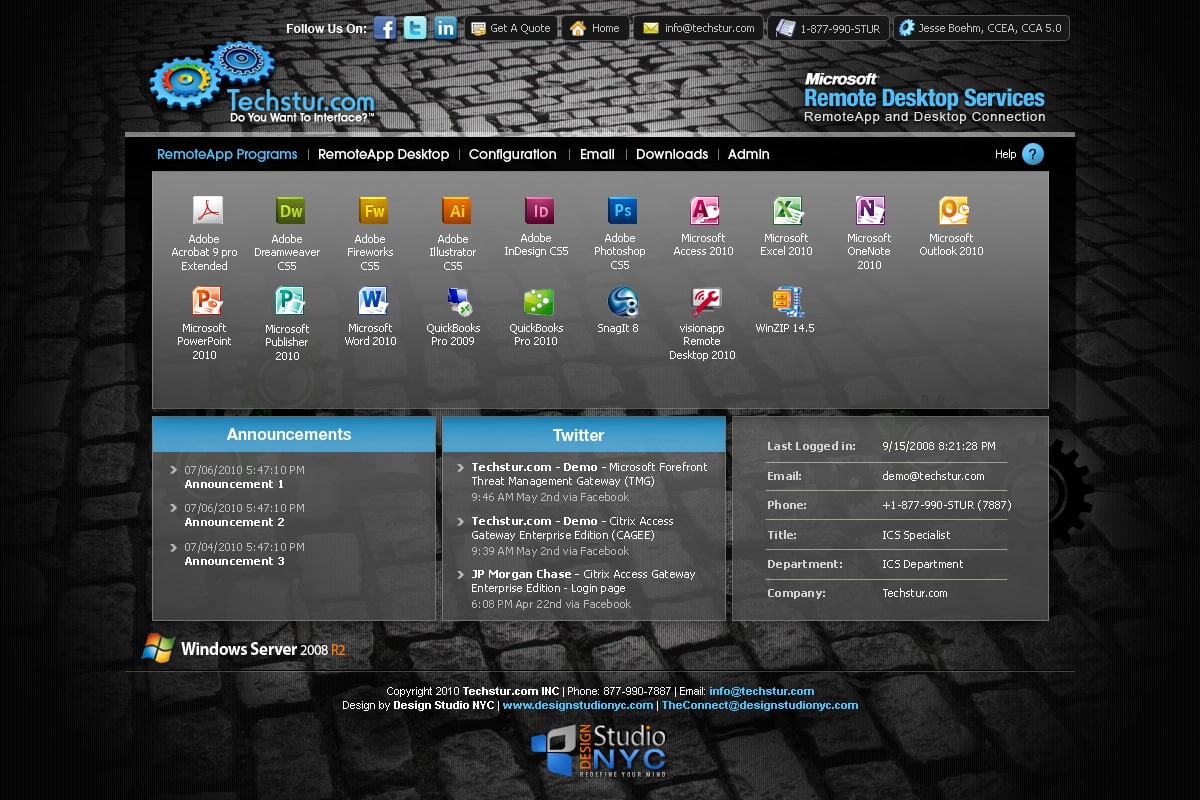This screenshot has height=800, width=1200.
Task: Open Announcement 3
Action: 234,561
